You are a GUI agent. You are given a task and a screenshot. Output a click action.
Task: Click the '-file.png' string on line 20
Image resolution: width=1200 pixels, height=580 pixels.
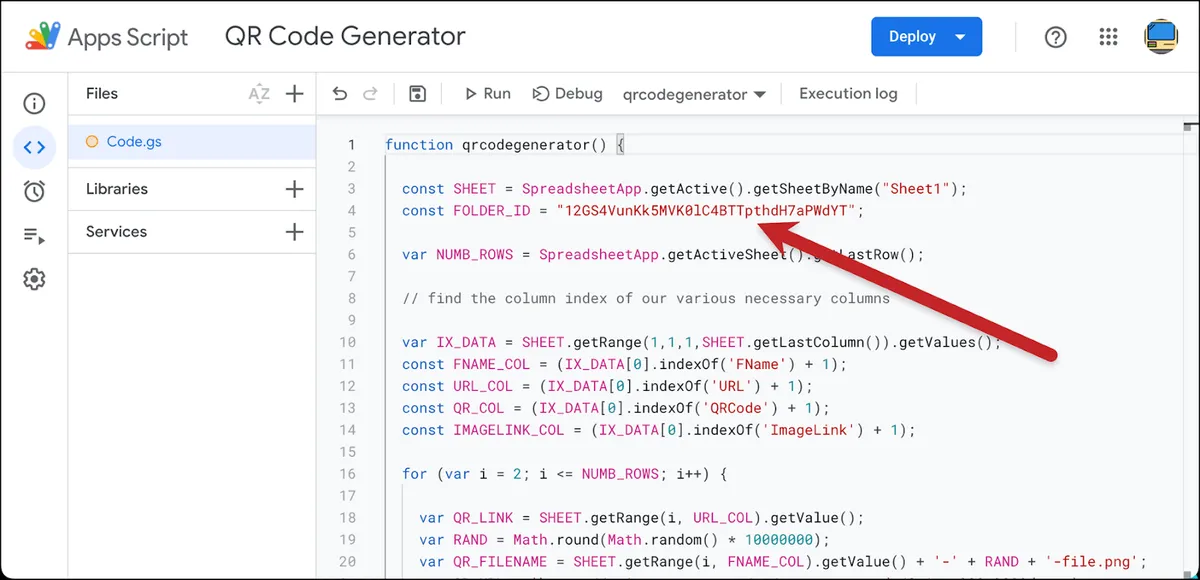pos(1090,562)
